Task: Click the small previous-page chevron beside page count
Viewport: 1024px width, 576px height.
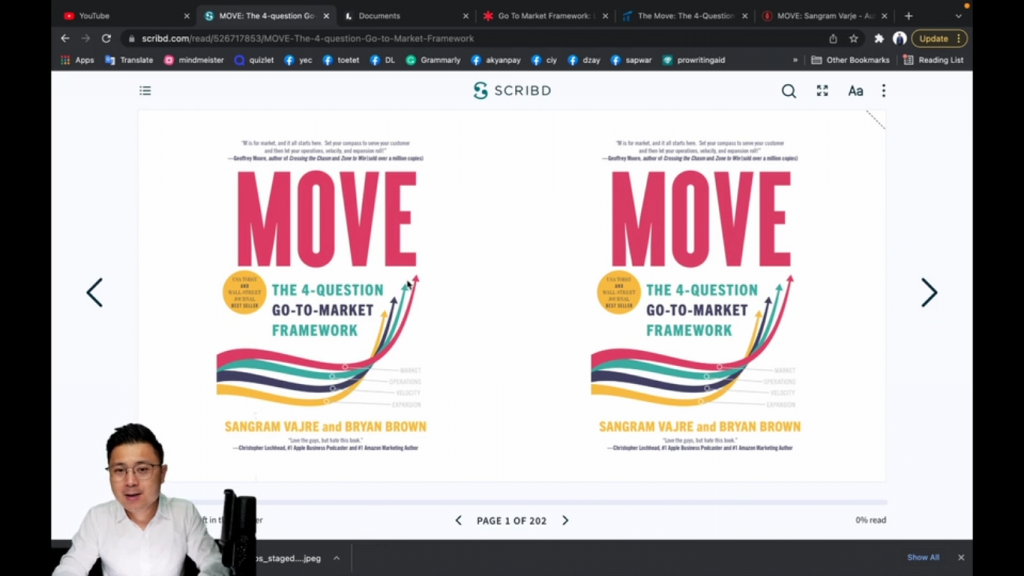Action: pyautogui.click(x=458, y=520)
